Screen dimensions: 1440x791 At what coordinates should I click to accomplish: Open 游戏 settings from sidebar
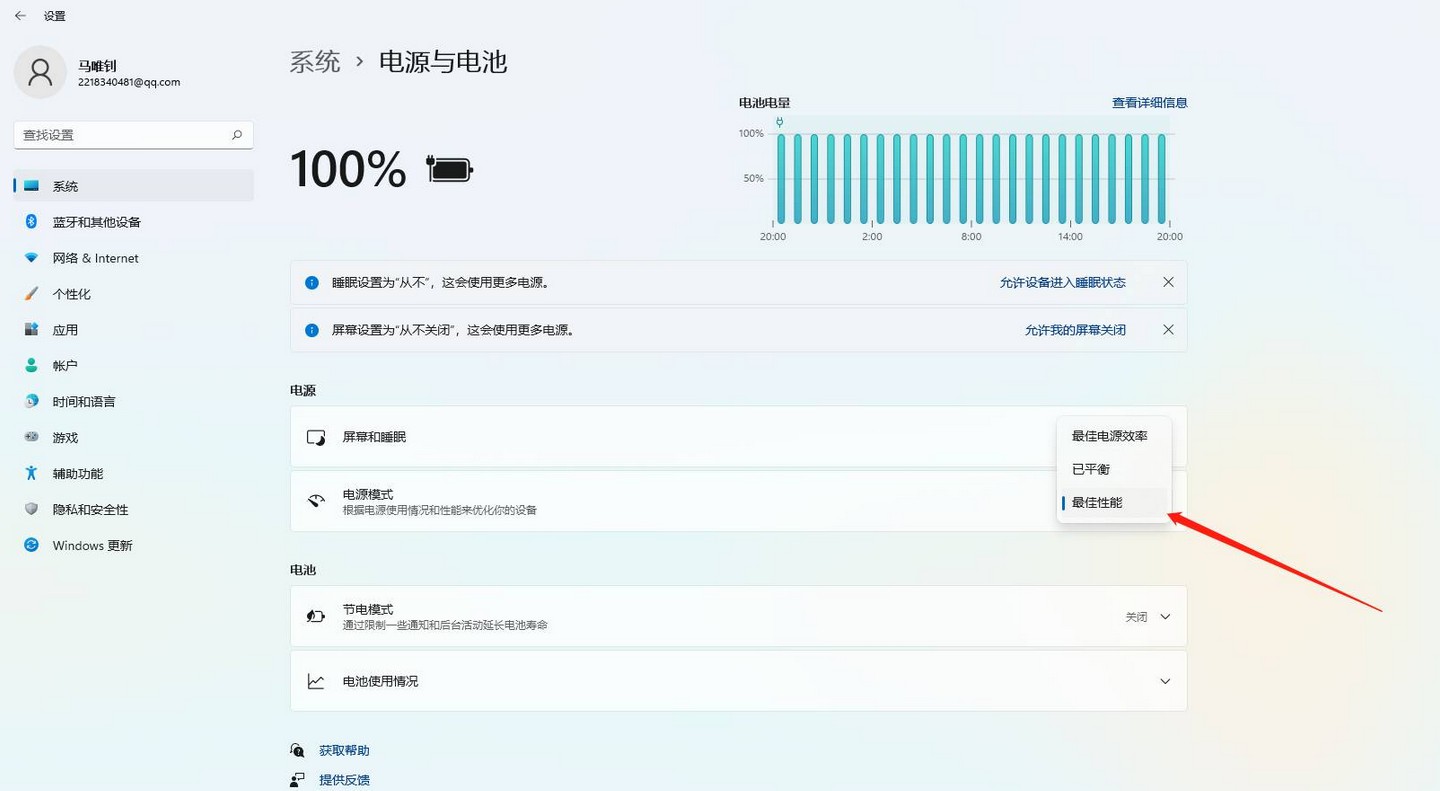(x=65, y=437)
